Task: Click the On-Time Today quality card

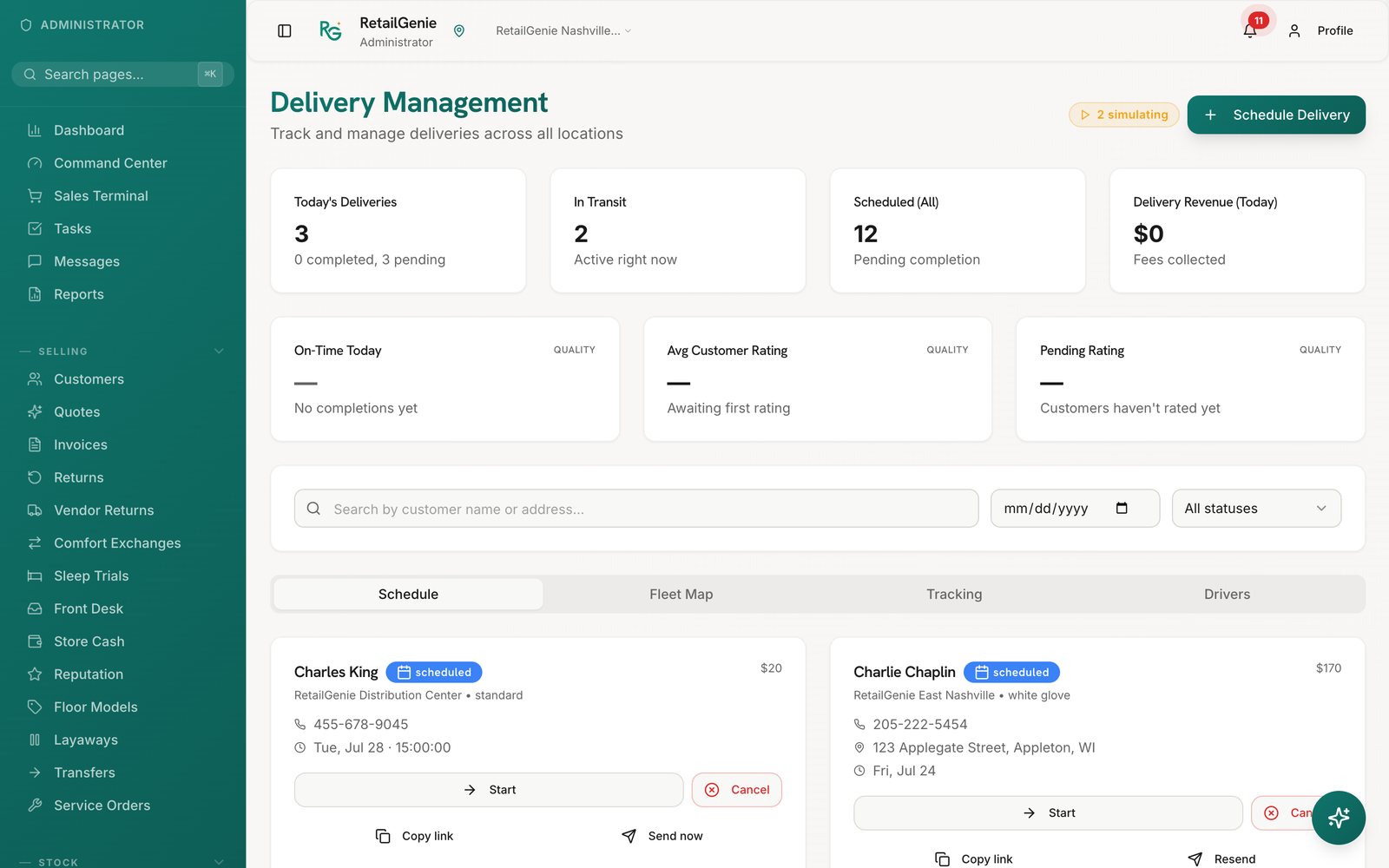Action: [444, 379]
